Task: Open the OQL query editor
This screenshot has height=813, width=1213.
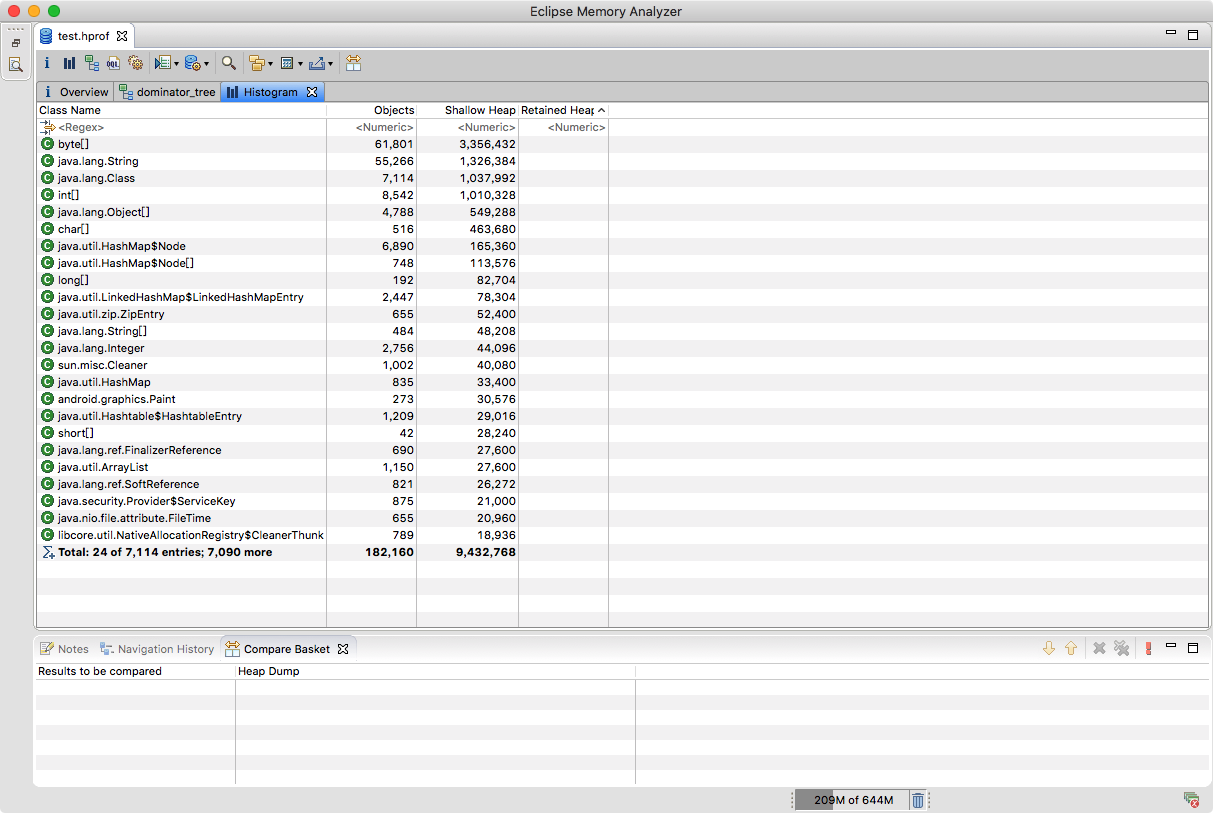Action: pos(114,63)
